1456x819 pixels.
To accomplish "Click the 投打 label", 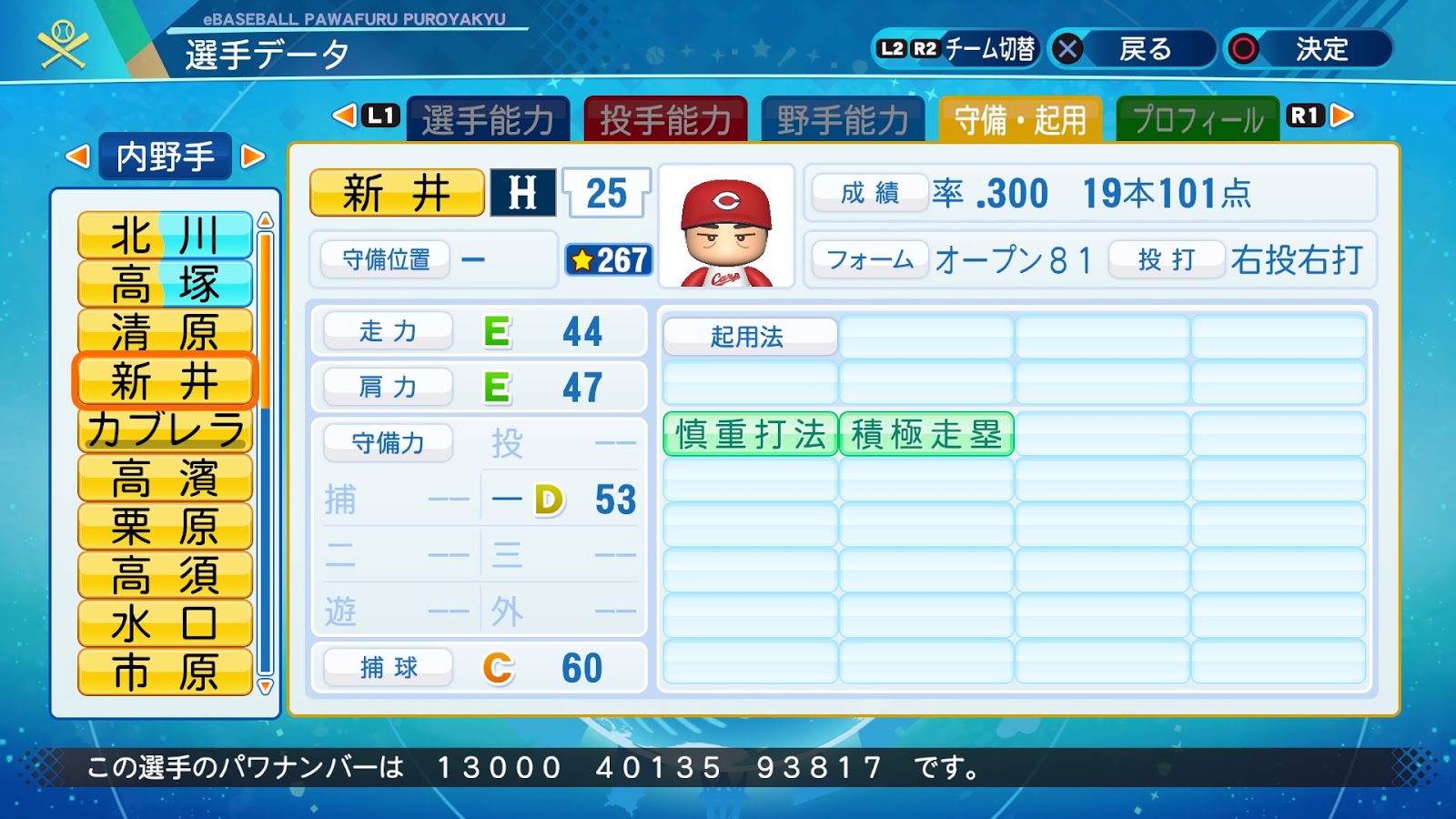I will click(1167, 260).
